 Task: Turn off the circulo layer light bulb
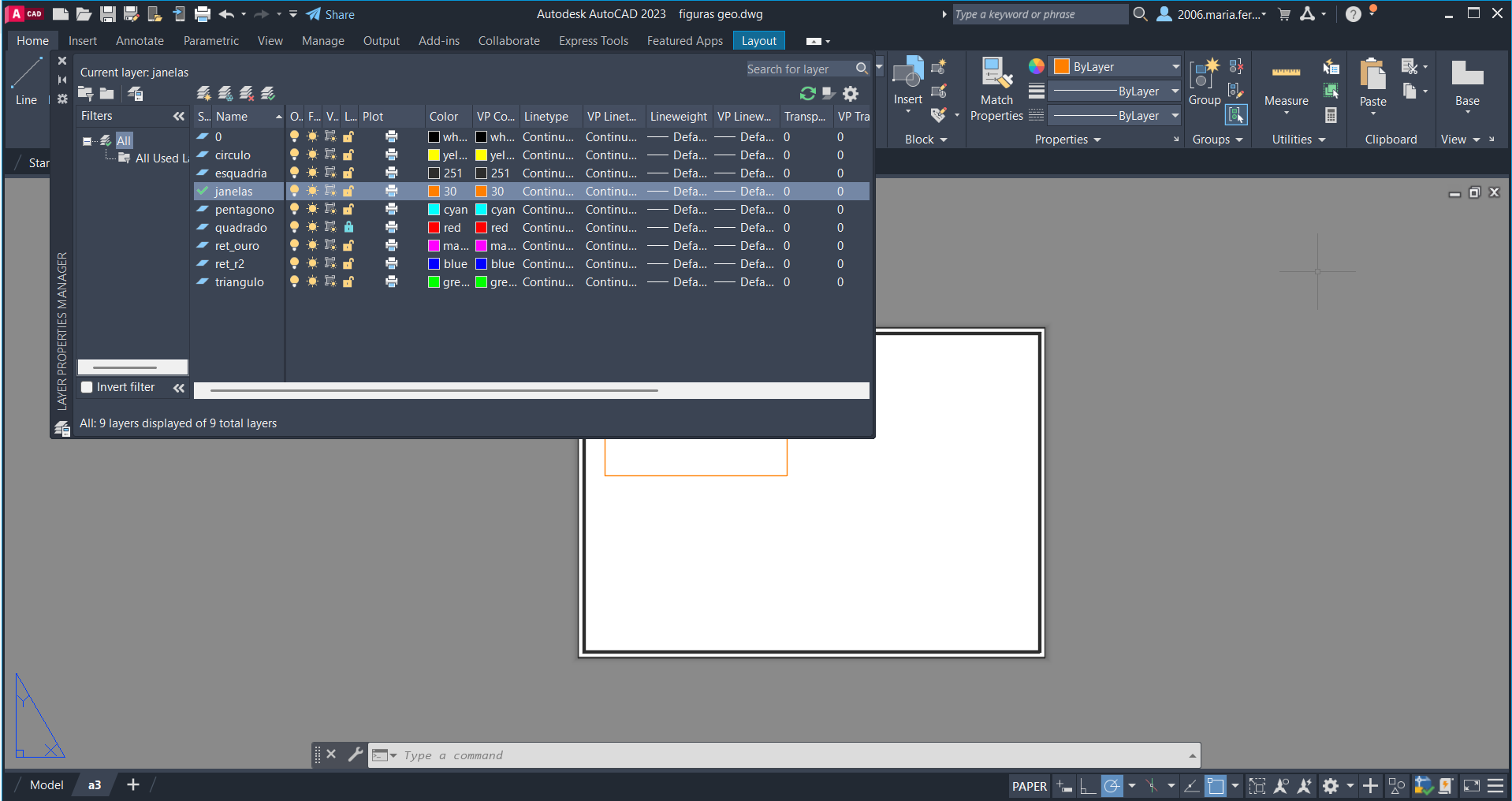(294, 155)
